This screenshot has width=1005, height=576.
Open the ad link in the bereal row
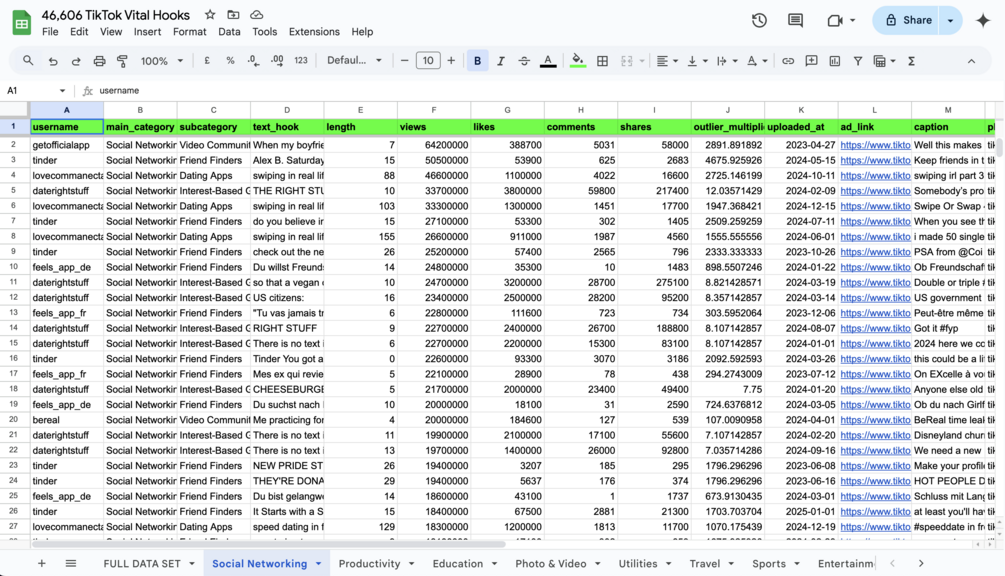(x=875, y=420)
